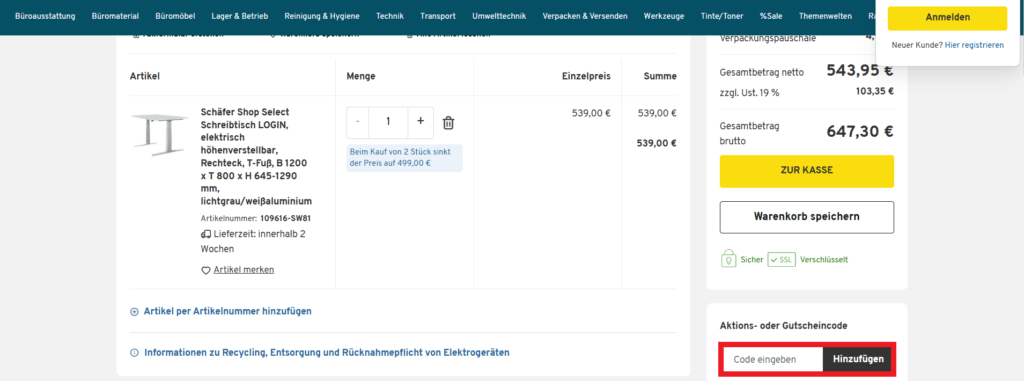Delete the Schreibtisch LOGIN item via trash icon
This screenshot has width=1024, height=381.
(x=449, y=122)
